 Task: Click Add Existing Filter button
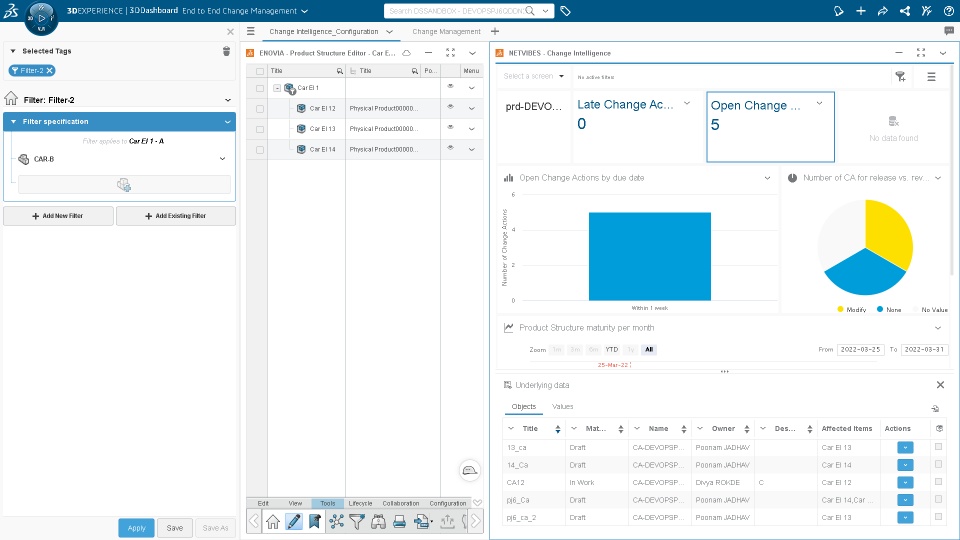(x=176, y=216)
